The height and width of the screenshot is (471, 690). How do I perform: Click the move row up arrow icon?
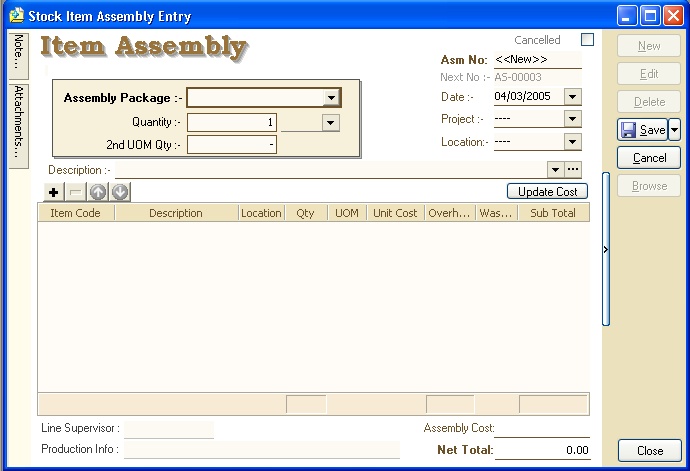(x=99, y=192)
